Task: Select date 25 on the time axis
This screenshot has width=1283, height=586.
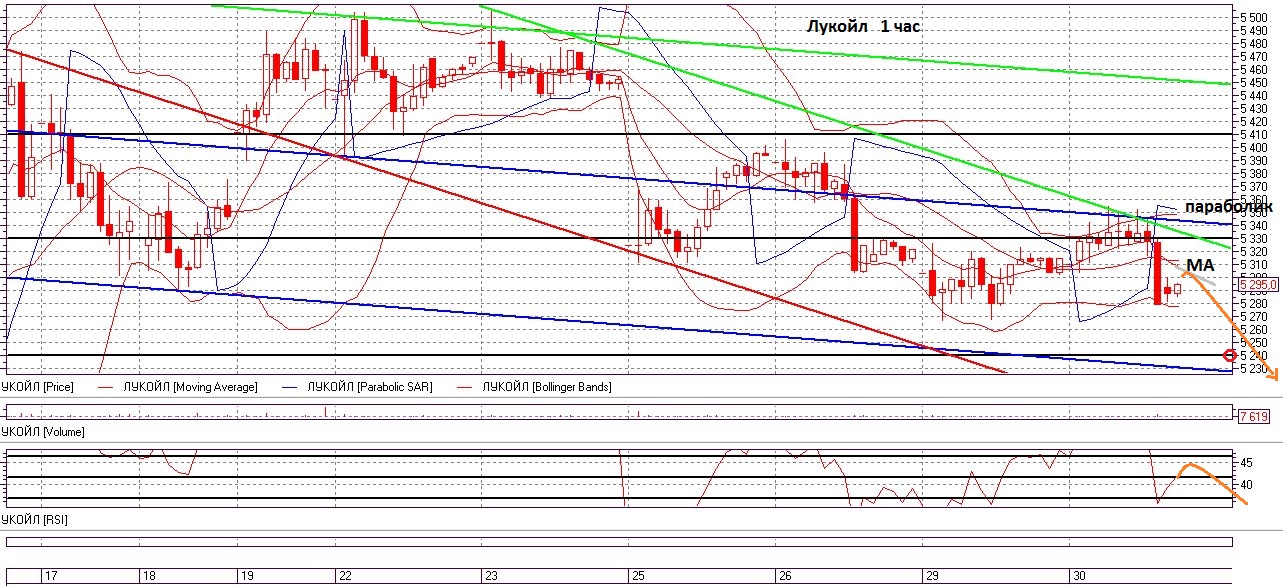Action: tap(637, 576)
